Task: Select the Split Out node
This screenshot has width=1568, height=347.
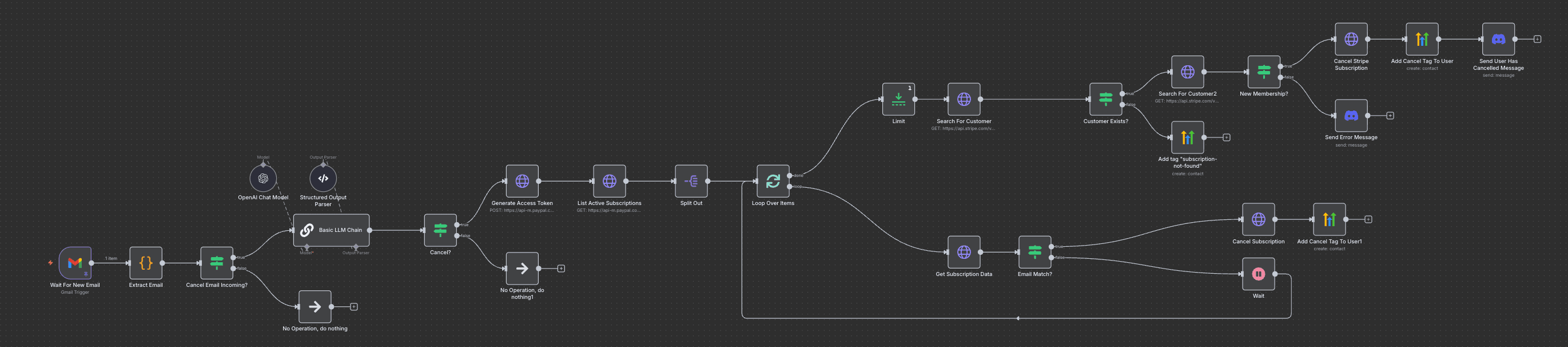Action: [x=691, y=181]
